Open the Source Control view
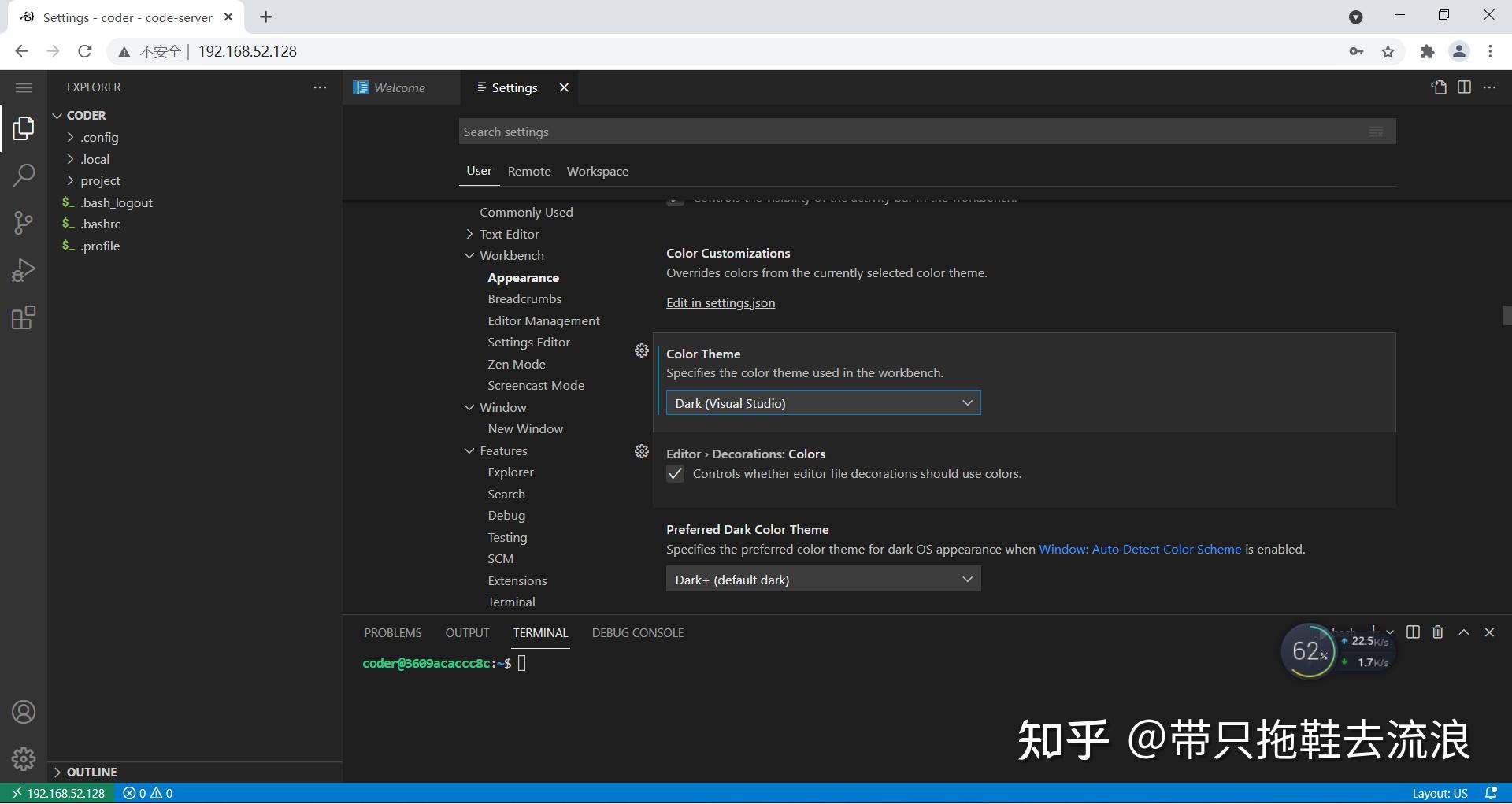The image size is (1512, 804). coord(24,222)
